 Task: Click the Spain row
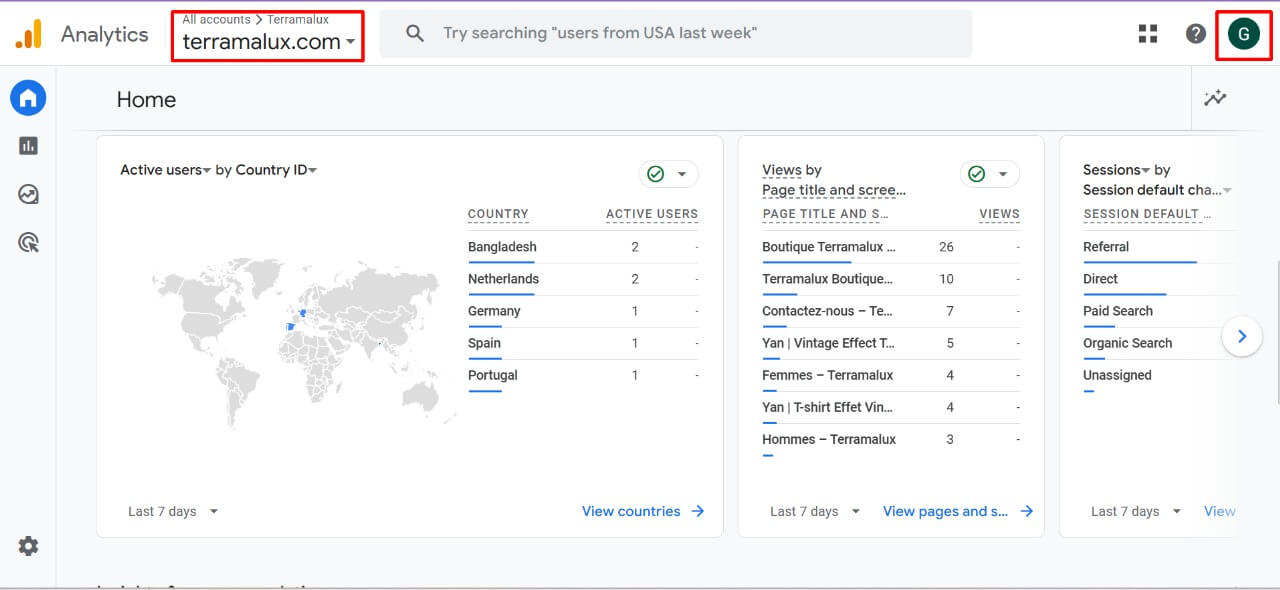pyautogui.click(x=583, y=343)
